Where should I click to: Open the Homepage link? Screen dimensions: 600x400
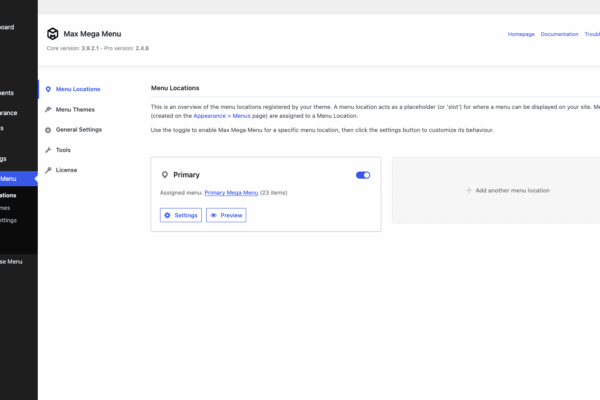(521, 34)
